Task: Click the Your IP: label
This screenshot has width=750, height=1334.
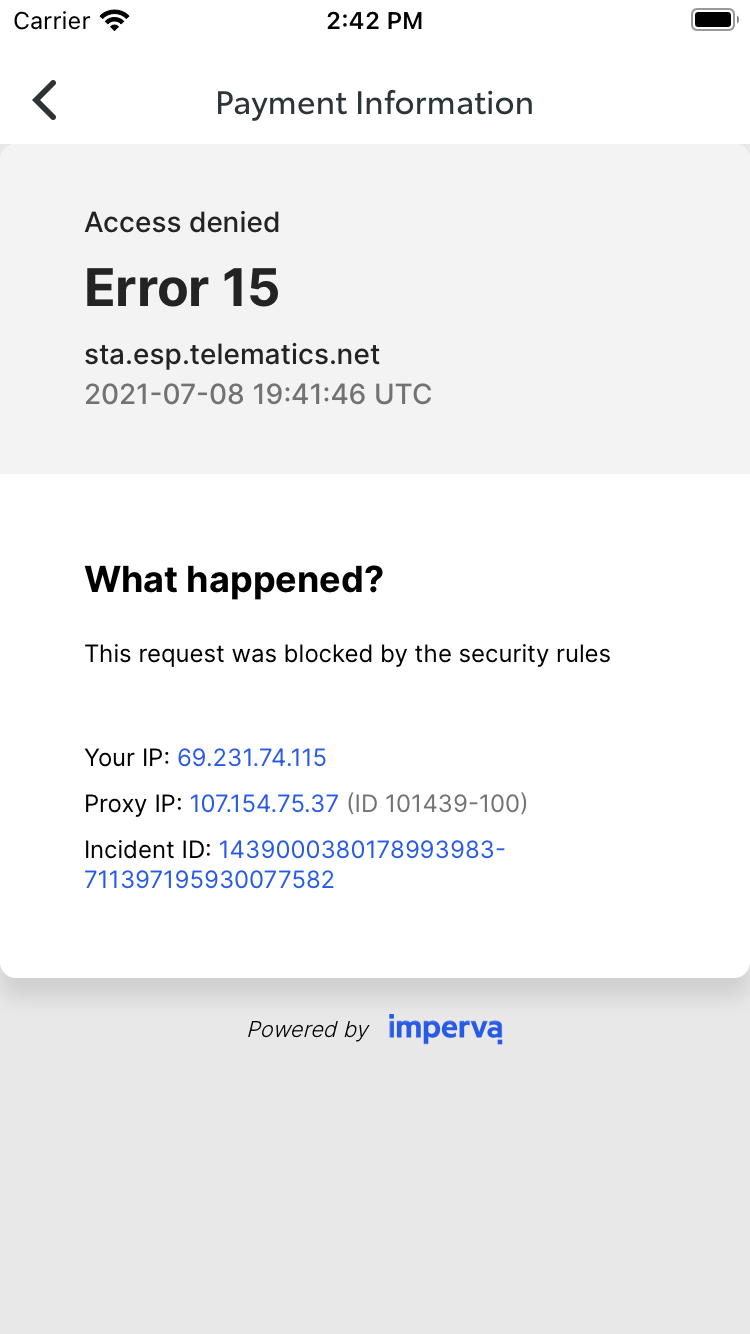Action: pyautogui.click(x=128, y=758)
